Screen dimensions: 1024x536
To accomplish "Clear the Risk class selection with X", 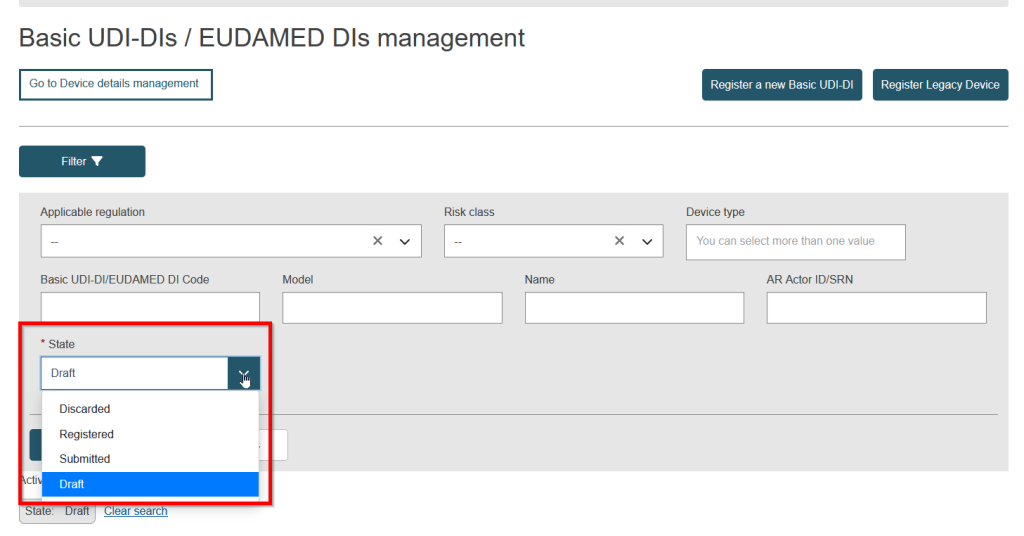I will coord(619,241).
